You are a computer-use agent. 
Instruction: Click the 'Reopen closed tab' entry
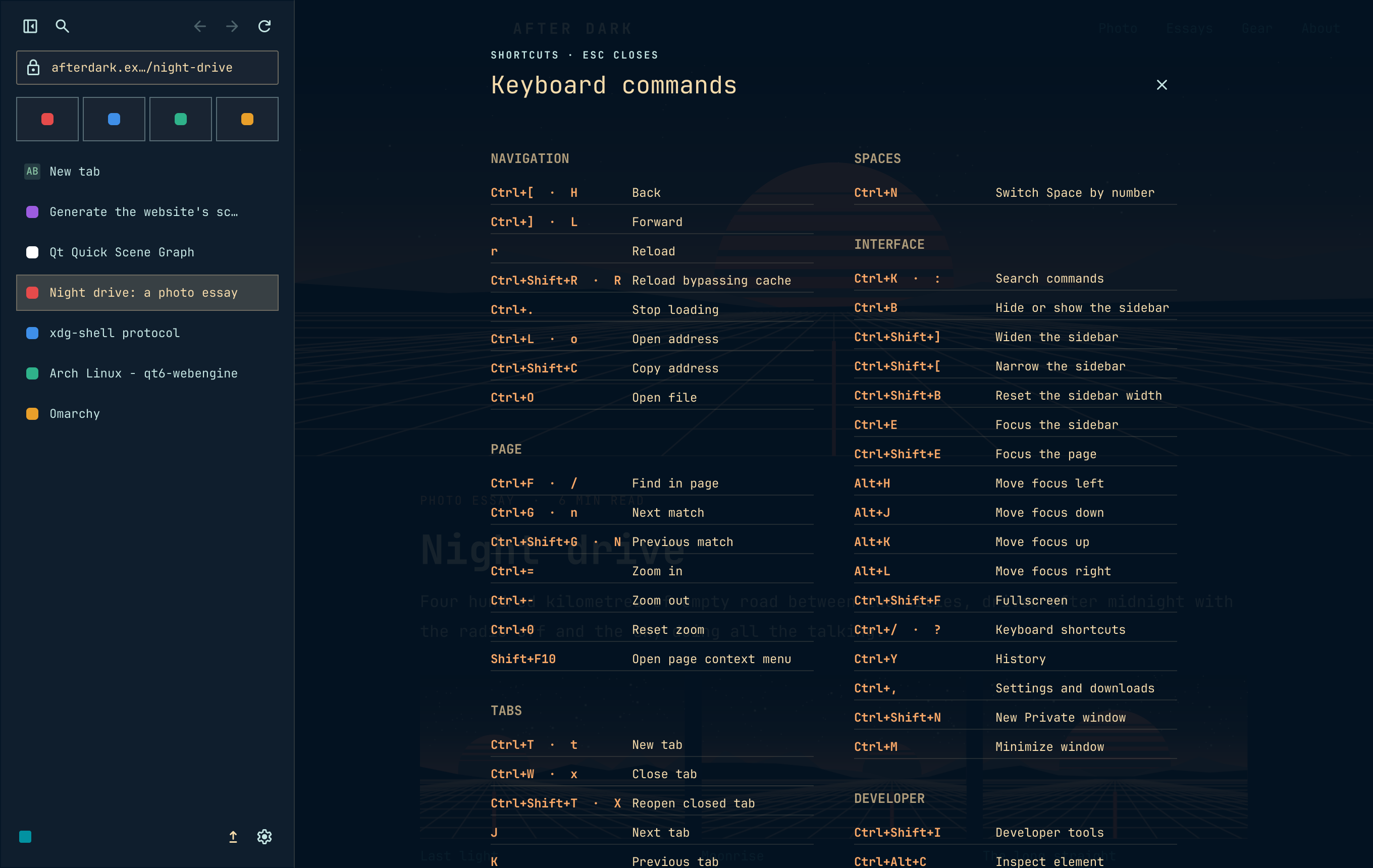652,803
